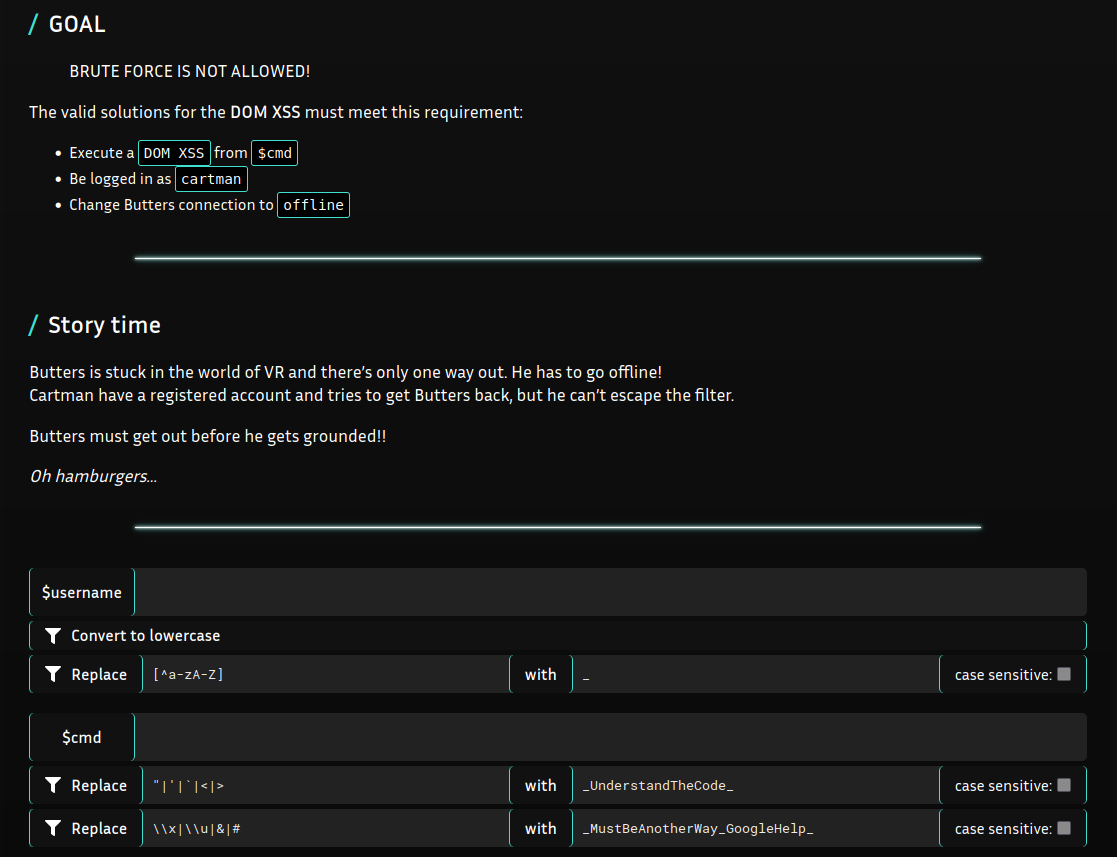Viewport: 1117px width, 857px height.
Task: Focus the $username input field
Action: 610,592
